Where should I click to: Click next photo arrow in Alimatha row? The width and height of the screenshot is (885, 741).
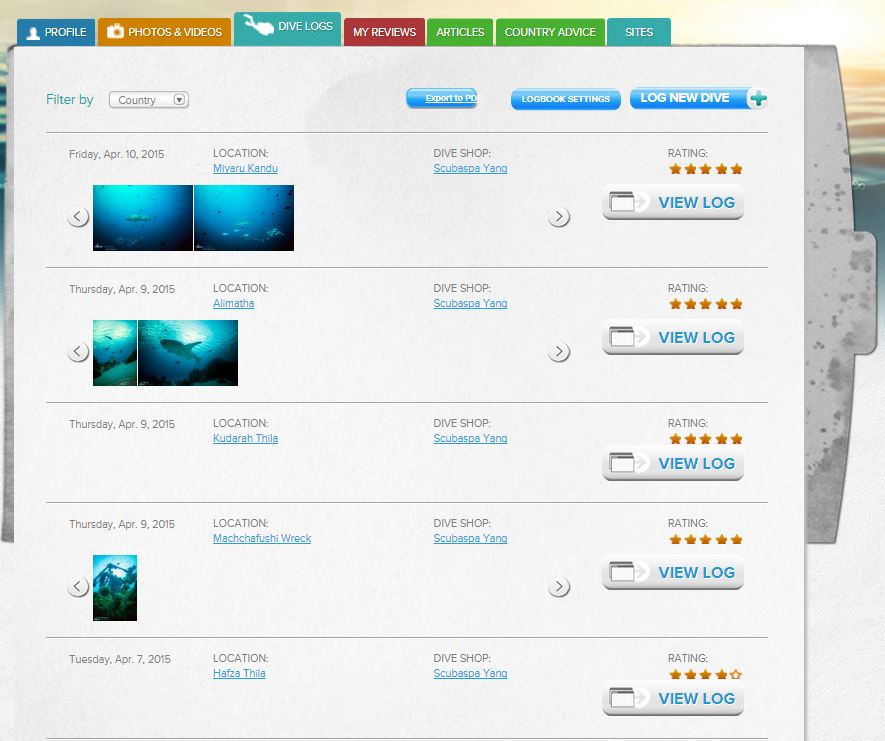(x=559, y=351)
